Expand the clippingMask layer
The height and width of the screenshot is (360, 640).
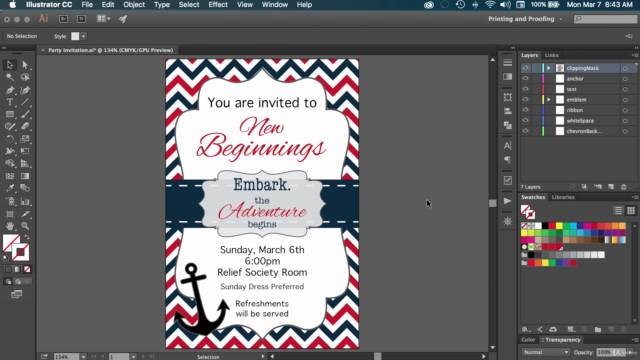(x=549, y=68)
